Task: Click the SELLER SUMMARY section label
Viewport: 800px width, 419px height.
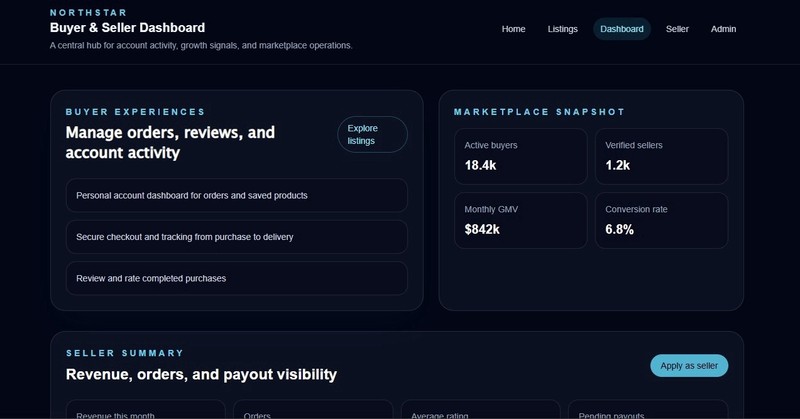Action: 124,353
